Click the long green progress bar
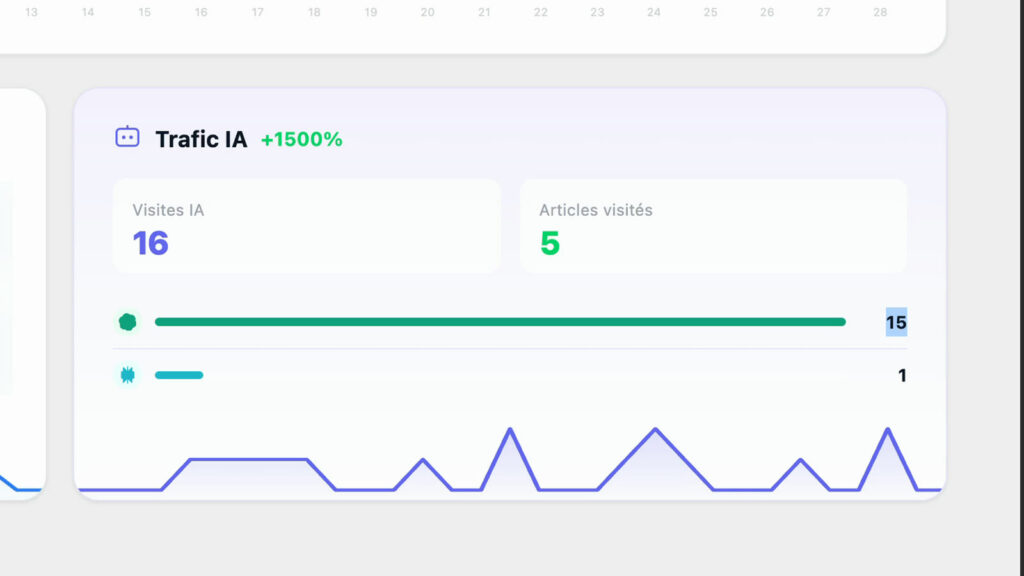 [500, 322]
